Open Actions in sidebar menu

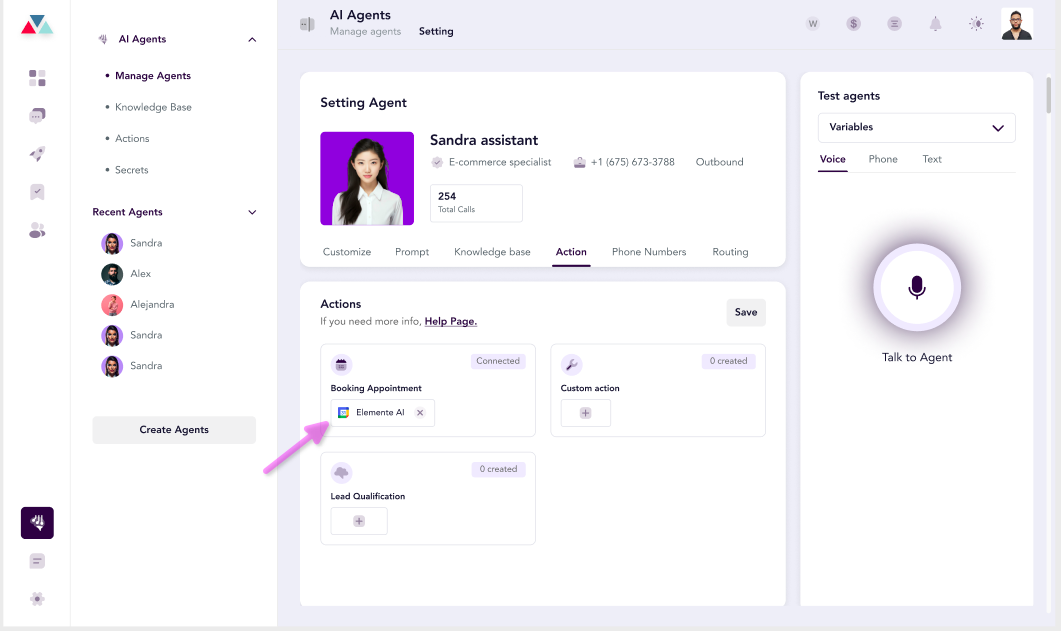pyautogui.click(x=132, y=139)
